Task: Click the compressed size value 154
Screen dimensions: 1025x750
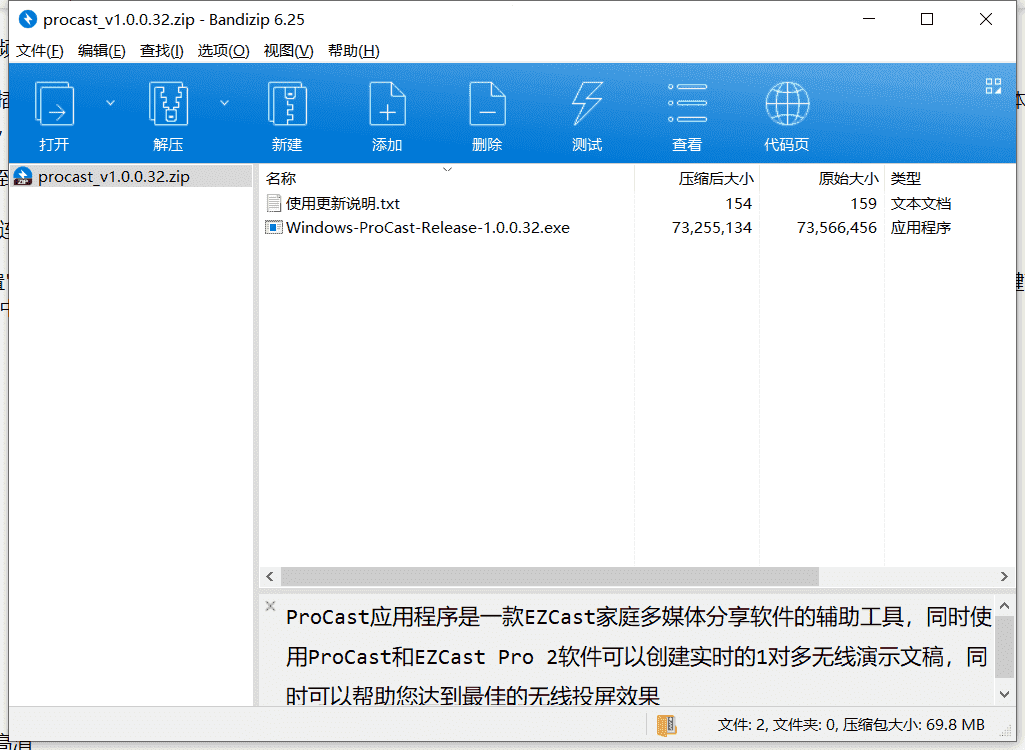Action: coord(739,203)
